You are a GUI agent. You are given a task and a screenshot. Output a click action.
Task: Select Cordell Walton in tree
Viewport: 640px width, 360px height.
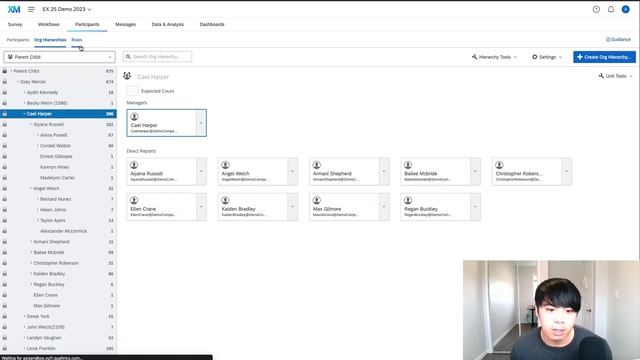55,146
